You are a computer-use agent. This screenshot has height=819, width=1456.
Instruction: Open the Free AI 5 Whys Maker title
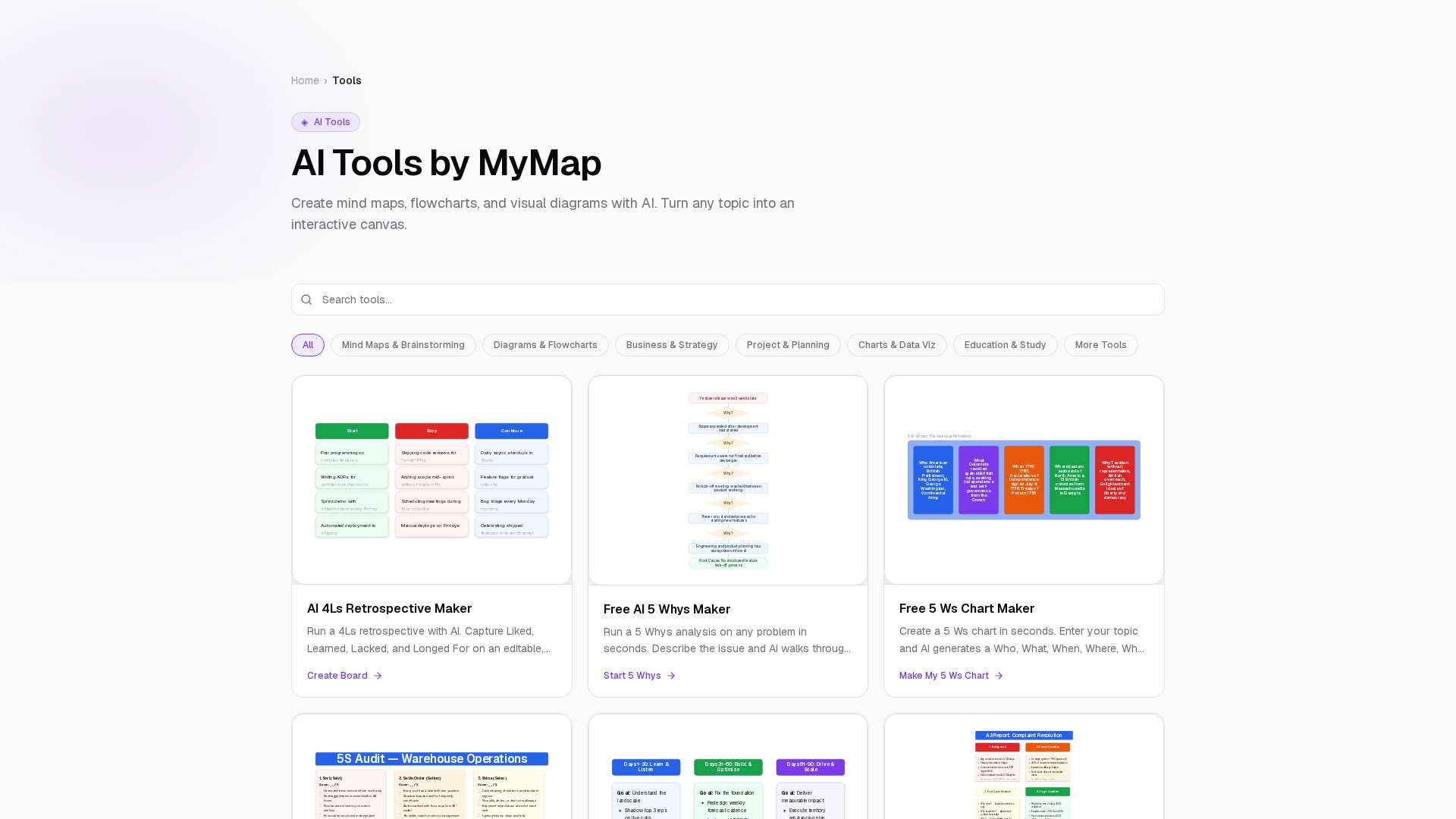667,609
